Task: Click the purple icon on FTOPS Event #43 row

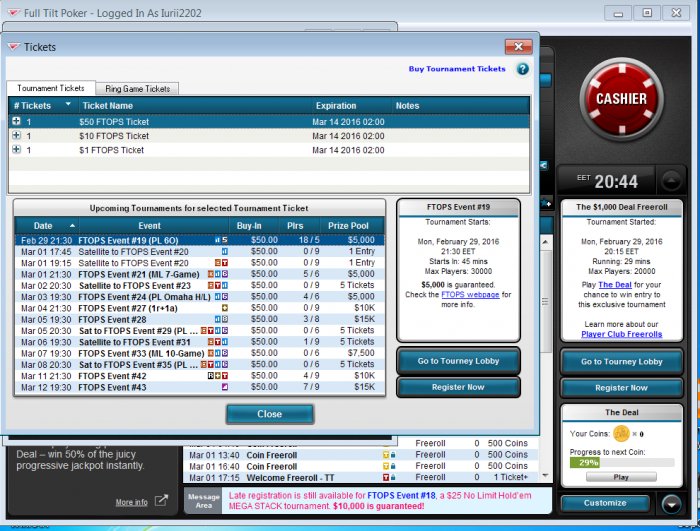Action: [225, 387]
